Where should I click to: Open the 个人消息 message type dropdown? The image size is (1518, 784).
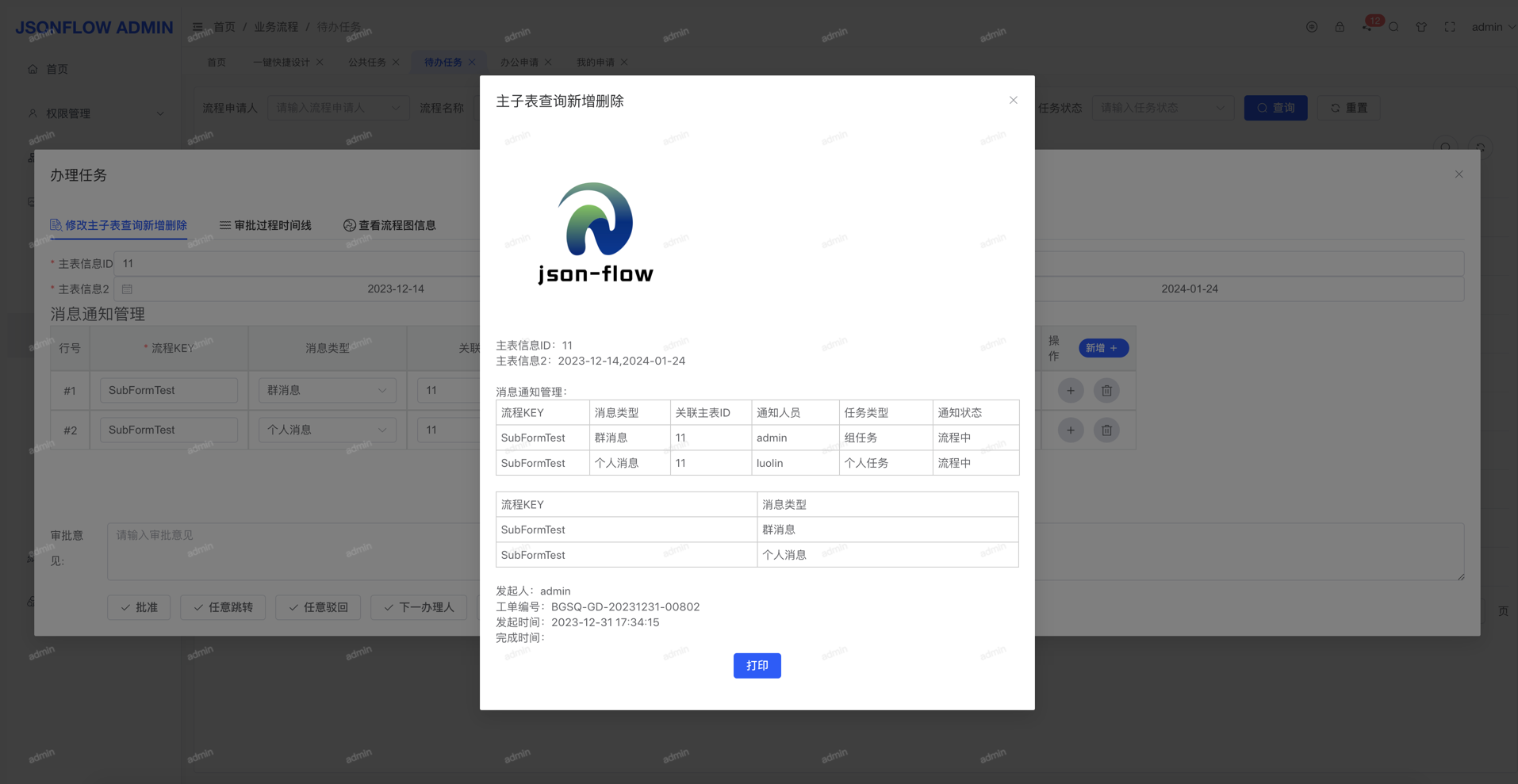327,430
